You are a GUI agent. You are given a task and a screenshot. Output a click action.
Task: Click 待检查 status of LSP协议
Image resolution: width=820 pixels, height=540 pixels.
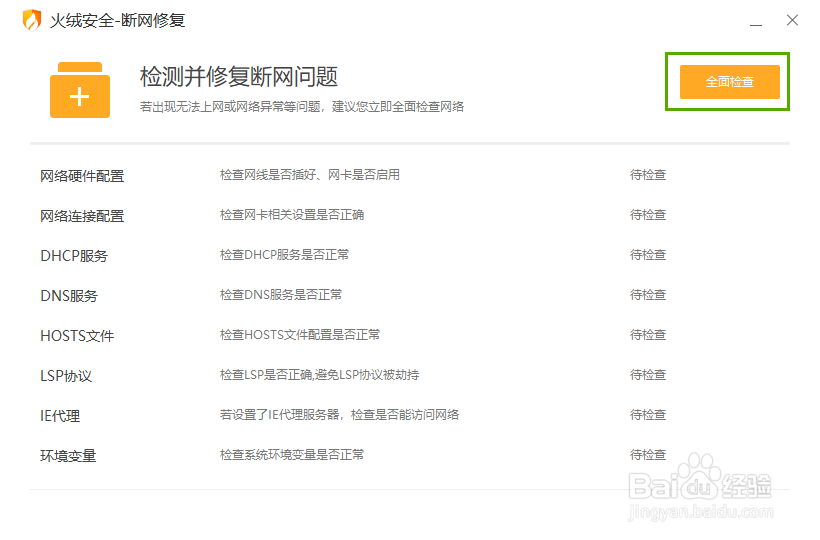tap(648, 375)
